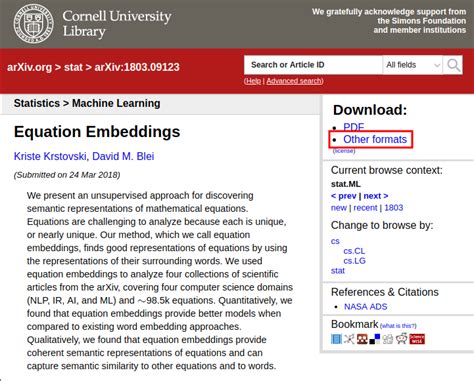Click the magnifying glass search icon
This screenshot has height=381, width=474.
click(453, 65)
